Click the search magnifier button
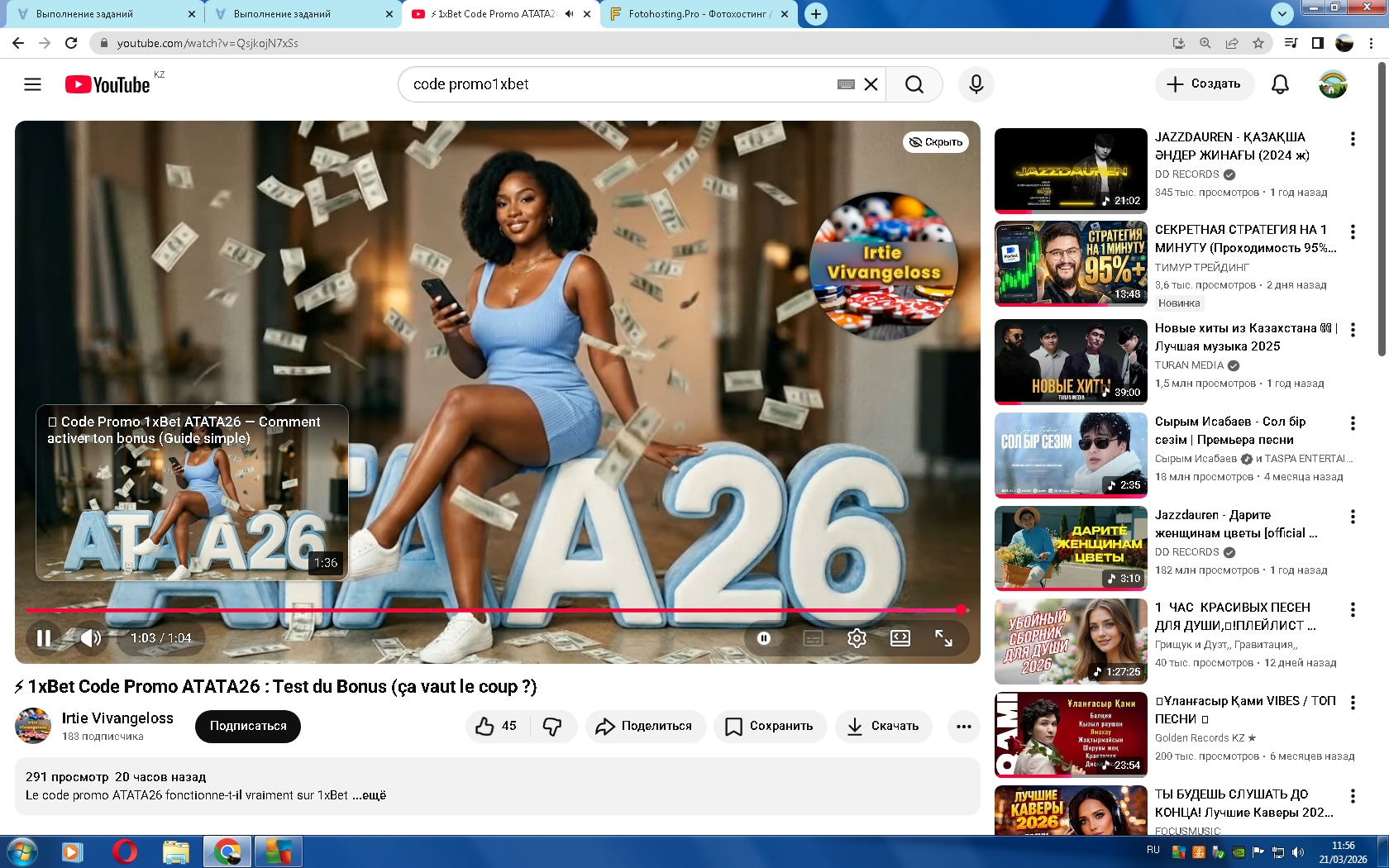This screenshot has height=868, width=1389. click(x=914, y=84)
